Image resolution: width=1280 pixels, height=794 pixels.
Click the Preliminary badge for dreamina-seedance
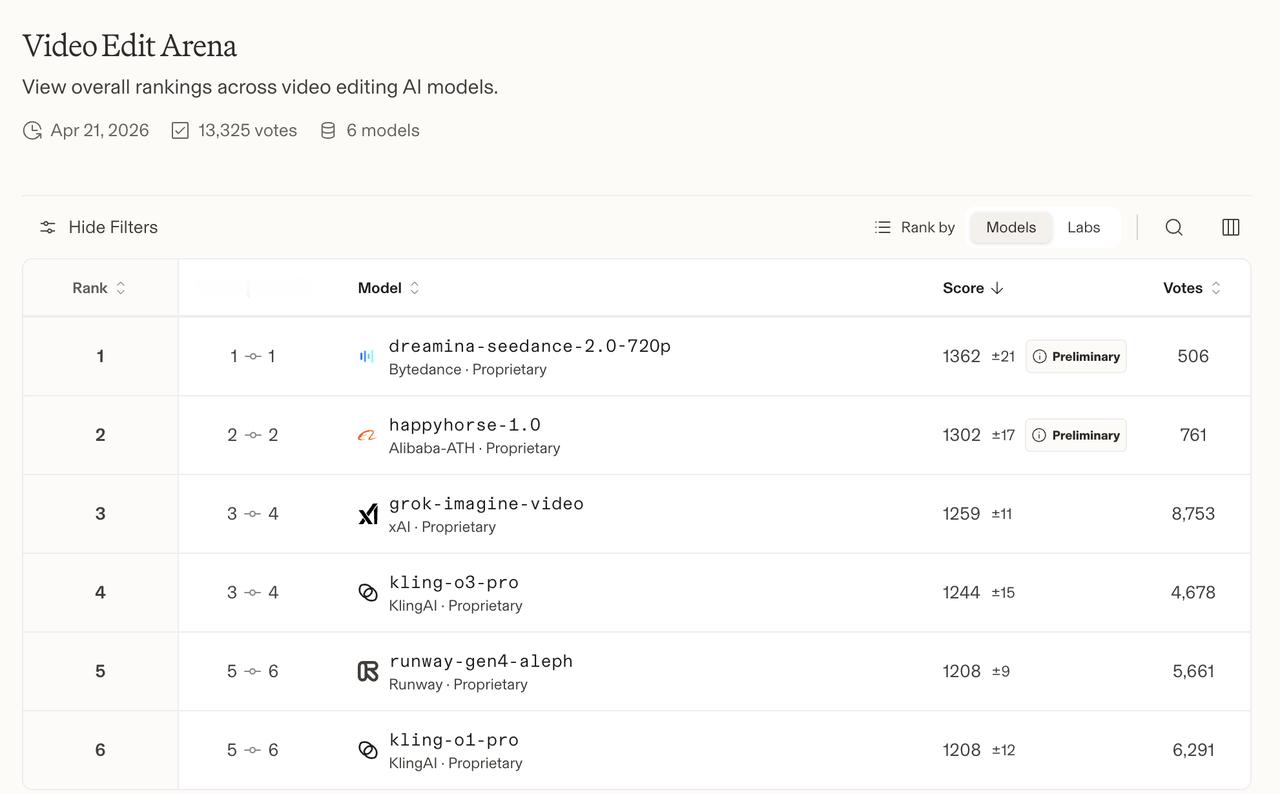tap(1076, 357)
